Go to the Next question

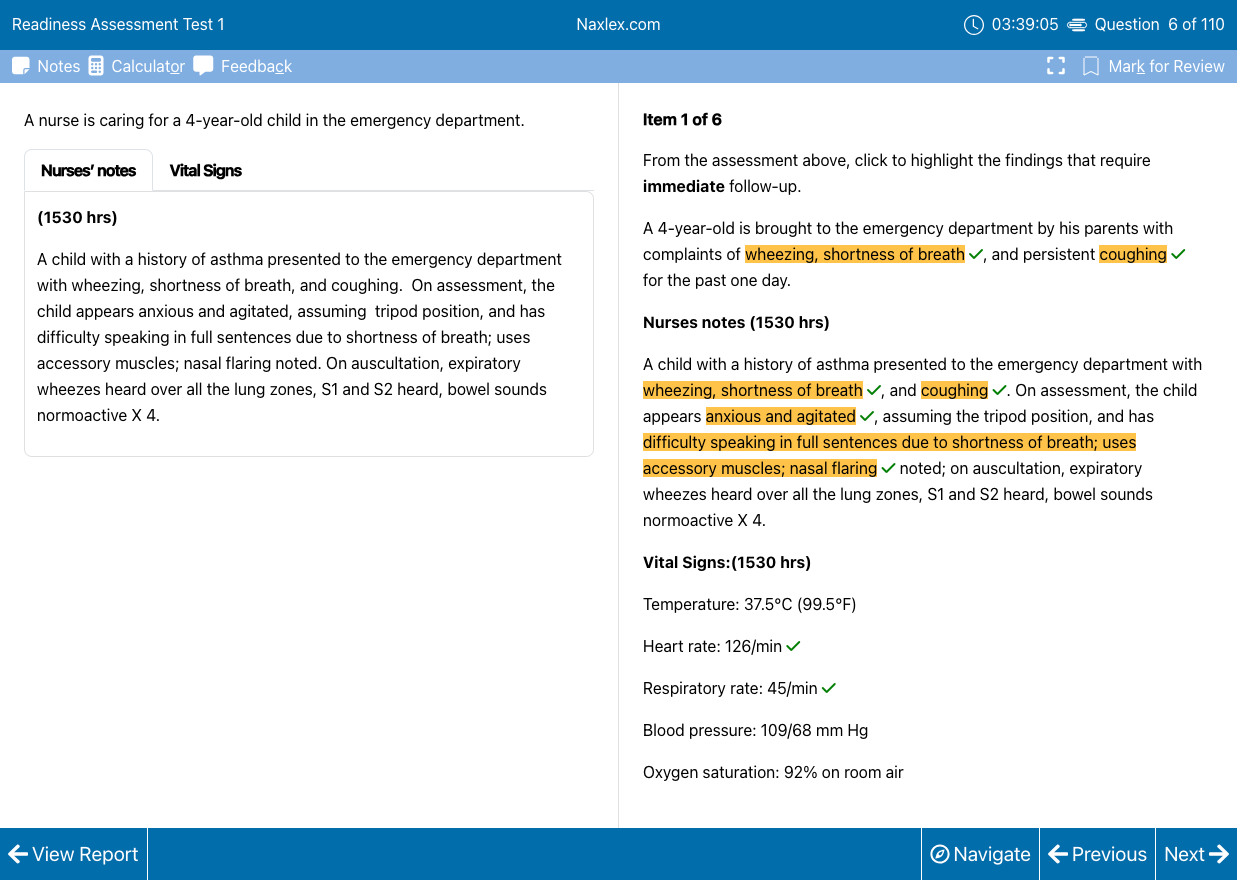[1196, 854]
